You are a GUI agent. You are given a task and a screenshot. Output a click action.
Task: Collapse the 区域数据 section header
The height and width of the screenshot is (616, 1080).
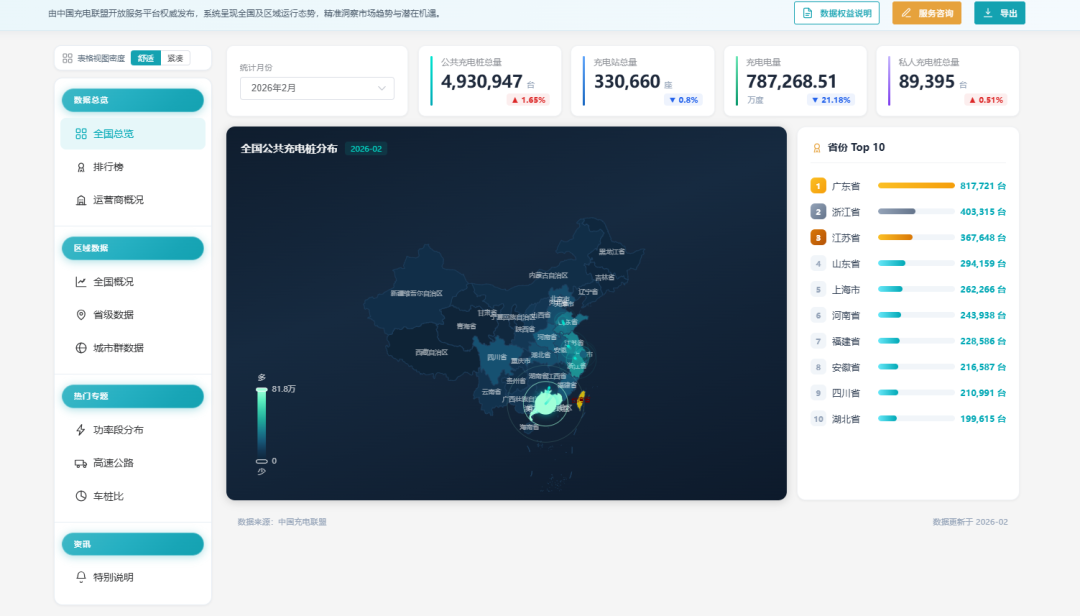coord(133,248)
